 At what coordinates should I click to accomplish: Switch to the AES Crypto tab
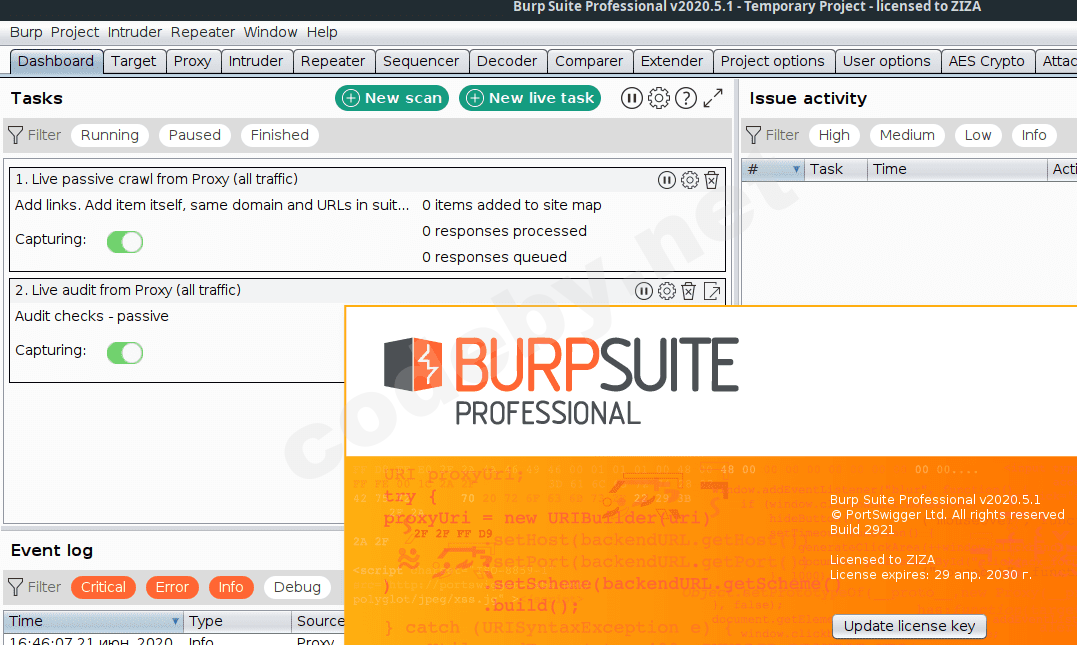[x=986, y=61]
